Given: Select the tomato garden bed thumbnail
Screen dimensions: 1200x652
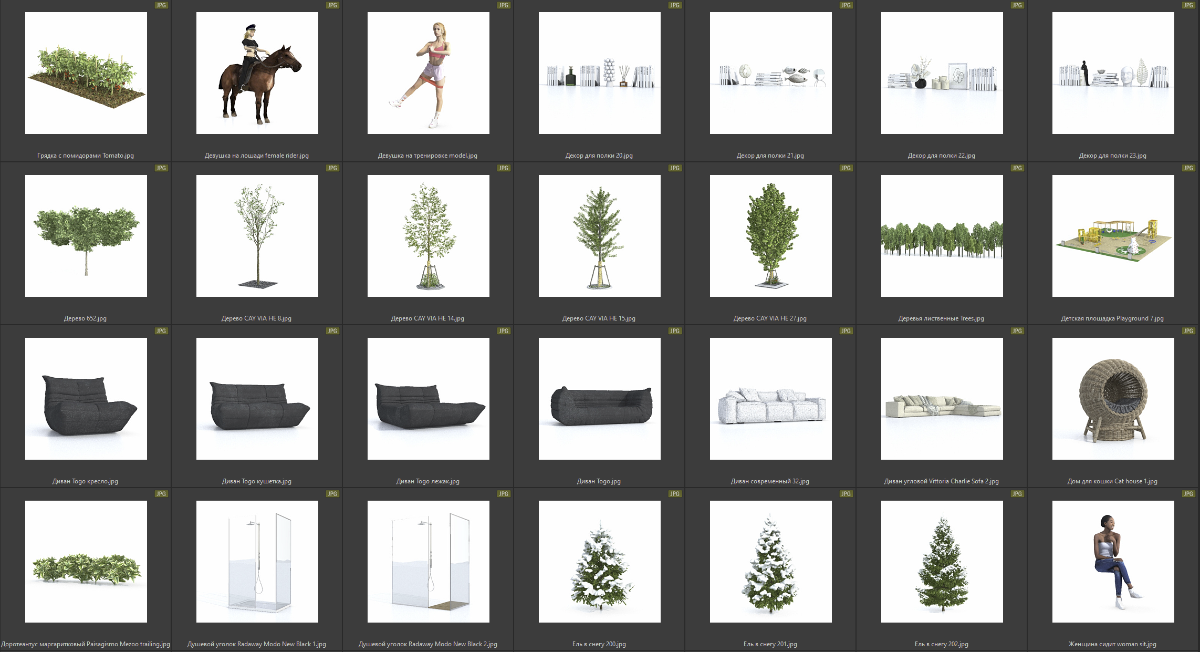Looking at the screenshot, I should tap(86, 76).
